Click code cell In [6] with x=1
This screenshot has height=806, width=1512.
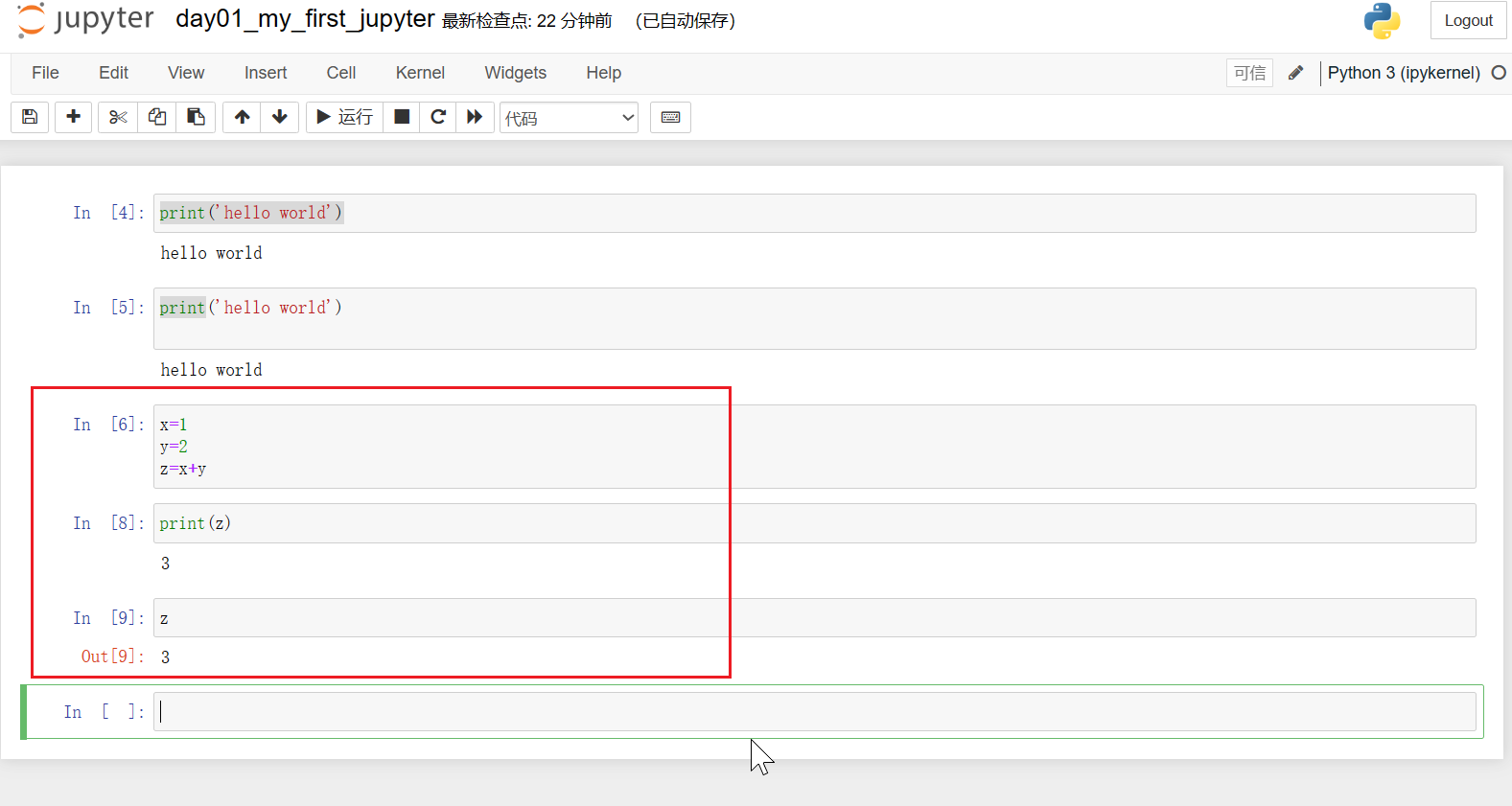click(x=814, y=447)
